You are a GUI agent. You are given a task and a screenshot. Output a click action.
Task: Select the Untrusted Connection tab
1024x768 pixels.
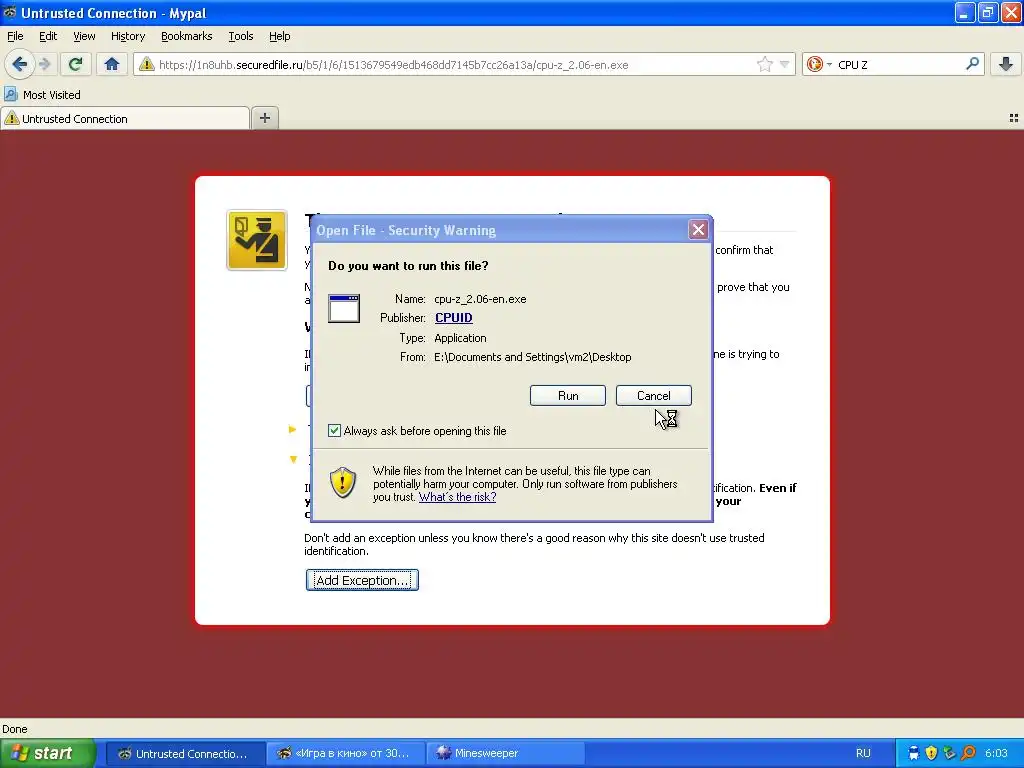pyautogui.click(x=125, y=119)
